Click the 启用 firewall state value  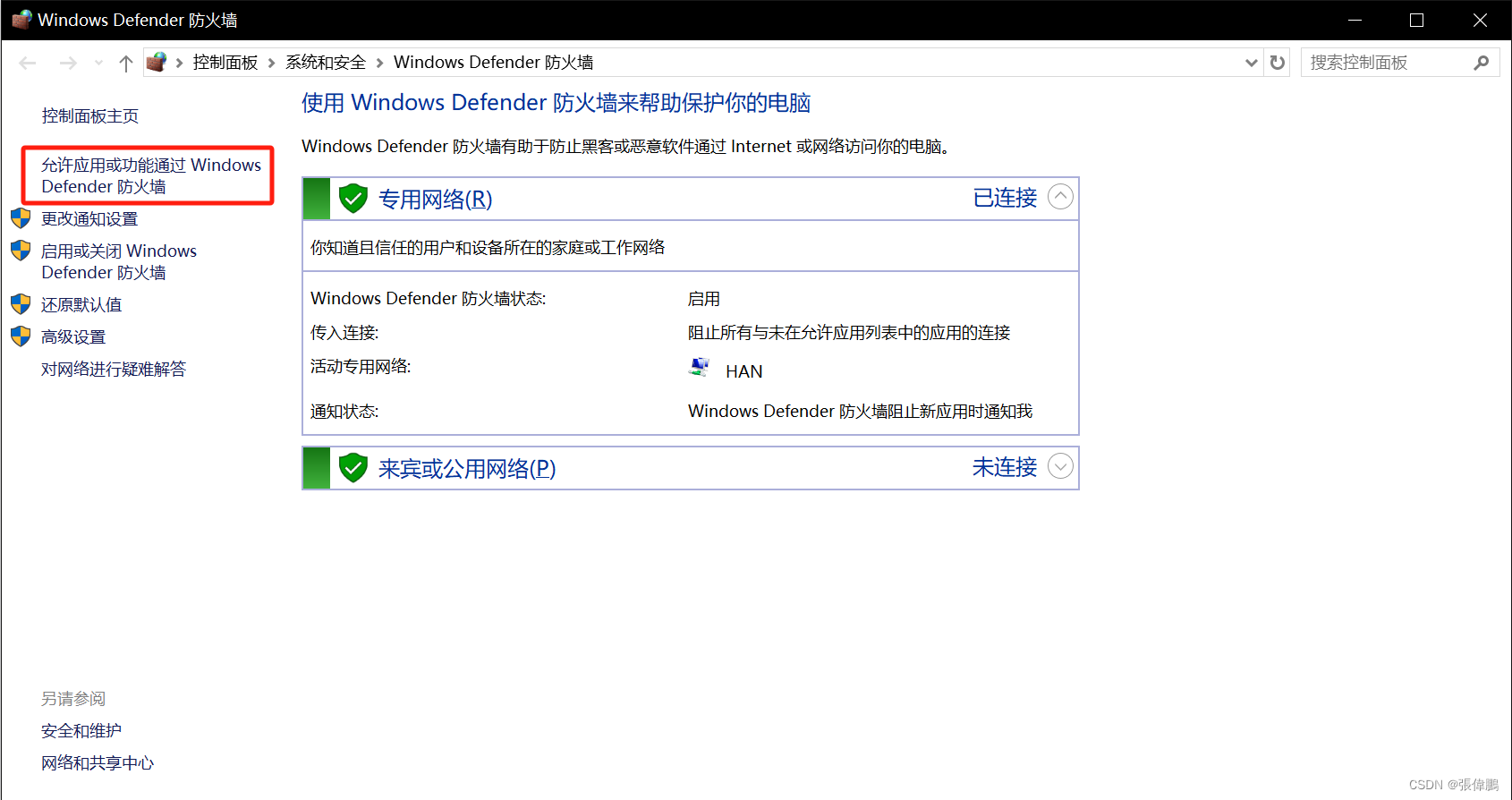pyautogui.click(x=704, y=299)
